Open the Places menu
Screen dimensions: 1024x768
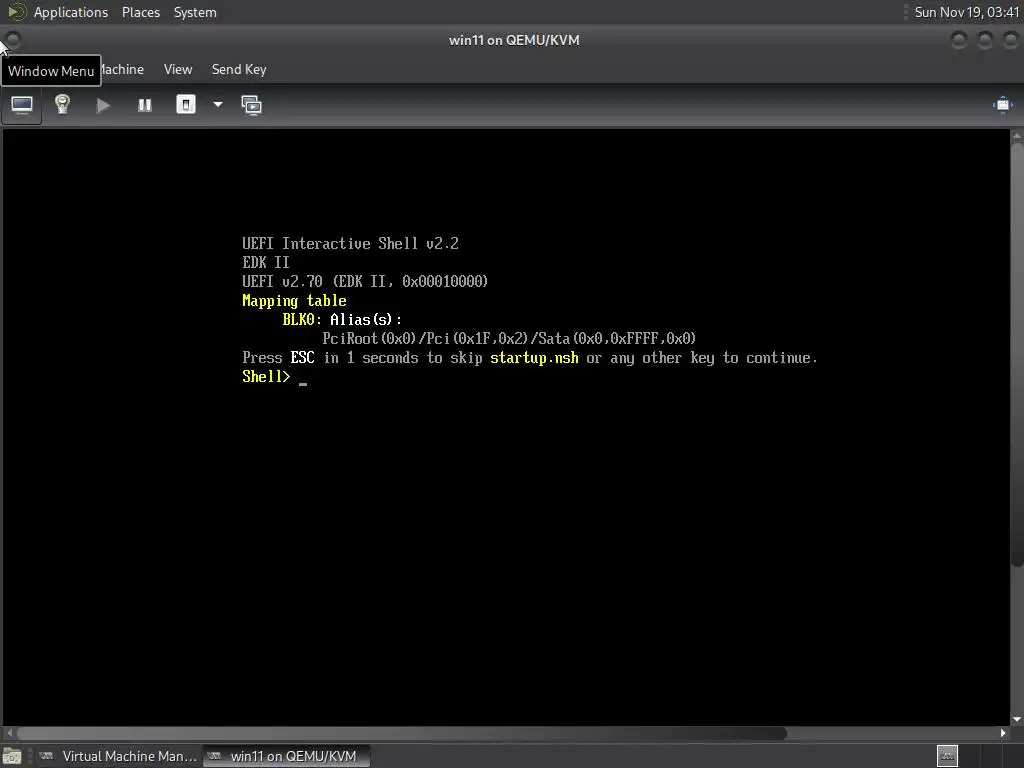(140, 12)
